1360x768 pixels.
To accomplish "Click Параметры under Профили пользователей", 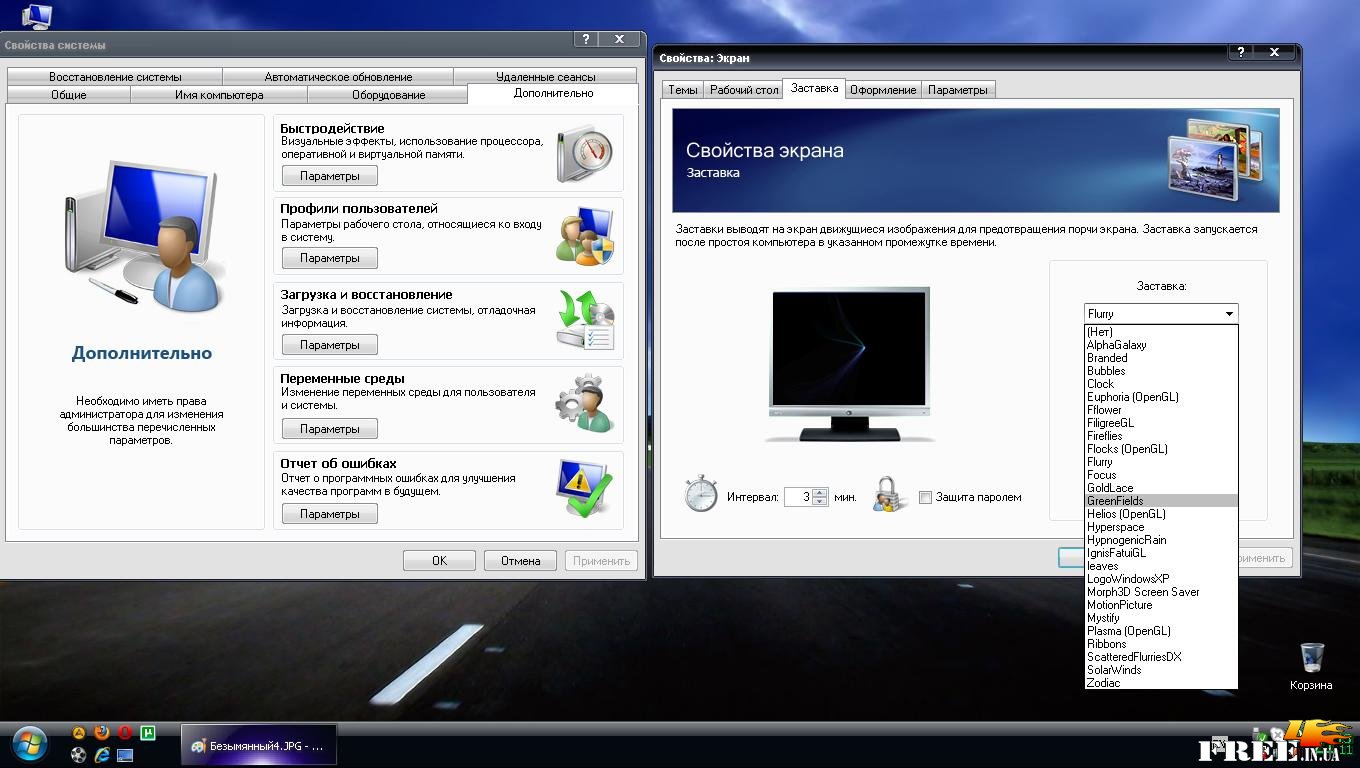I will click(329, 258).
